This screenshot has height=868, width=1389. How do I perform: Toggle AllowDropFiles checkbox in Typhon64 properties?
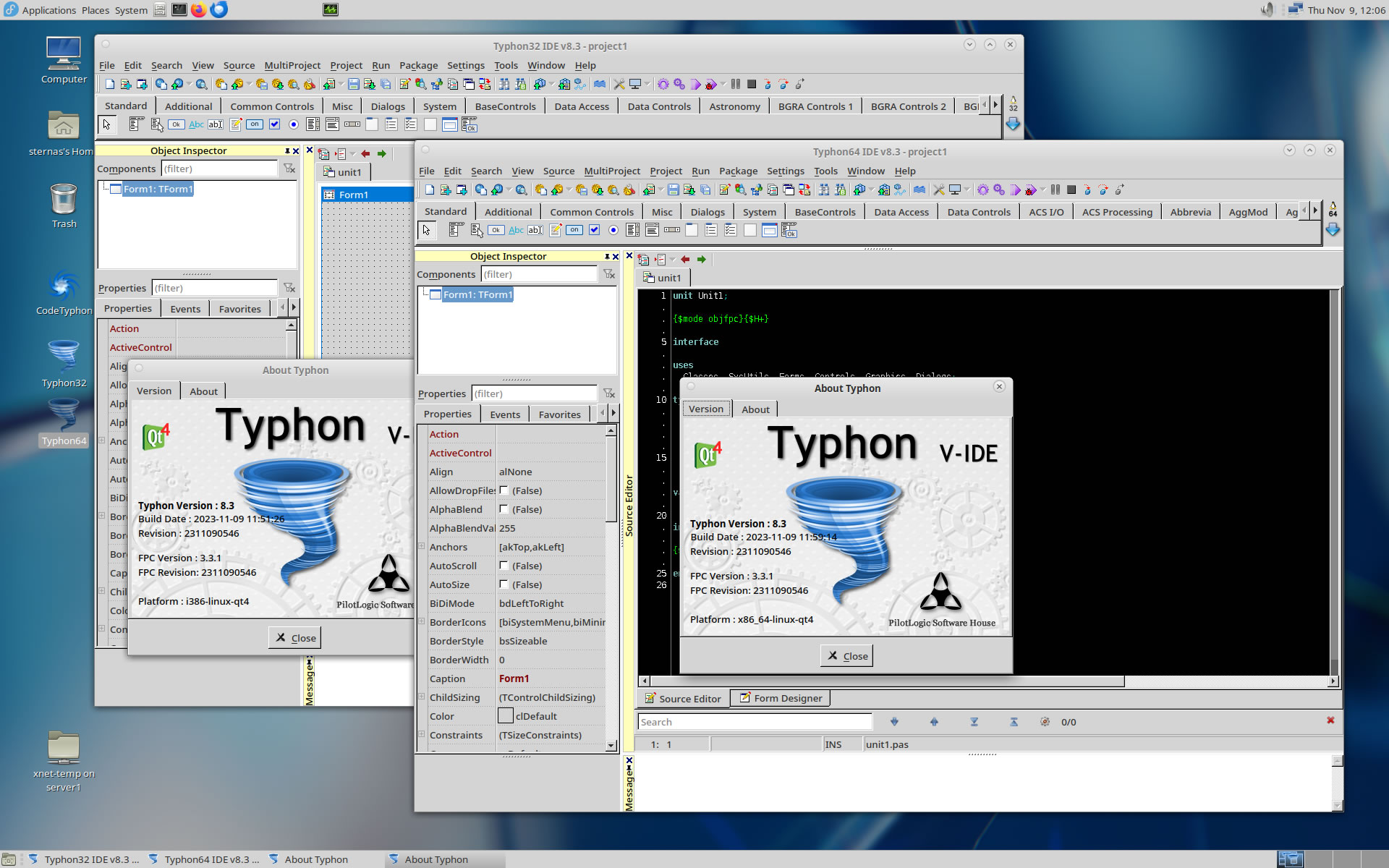(x=504, y=490)
